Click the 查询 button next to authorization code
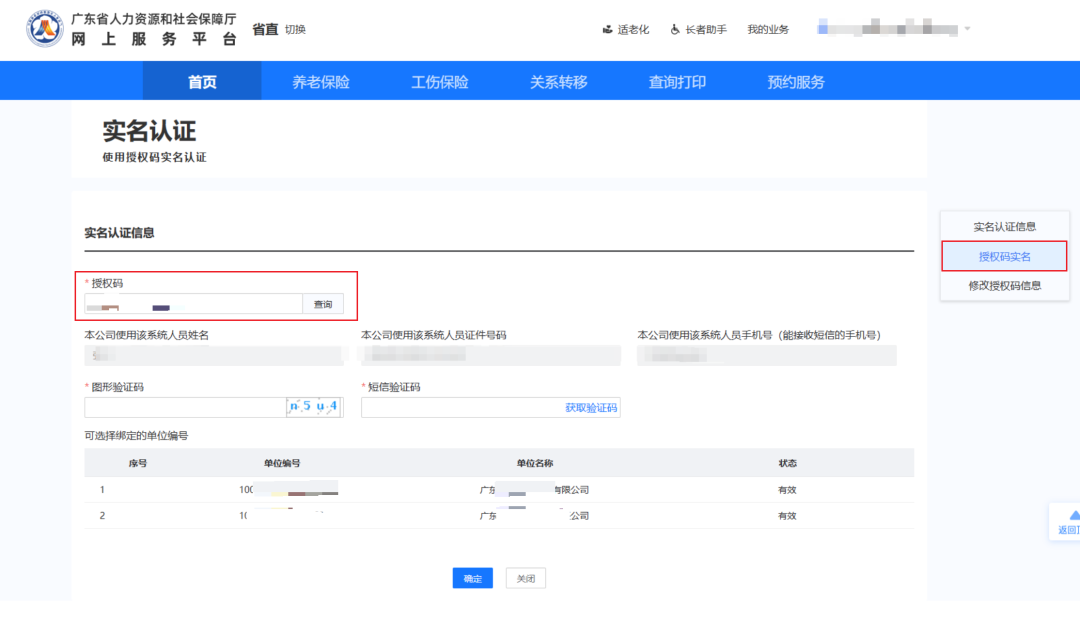The width and height of the screenshot is (1080, 623). pyautogui.click(x=323, y=302)
